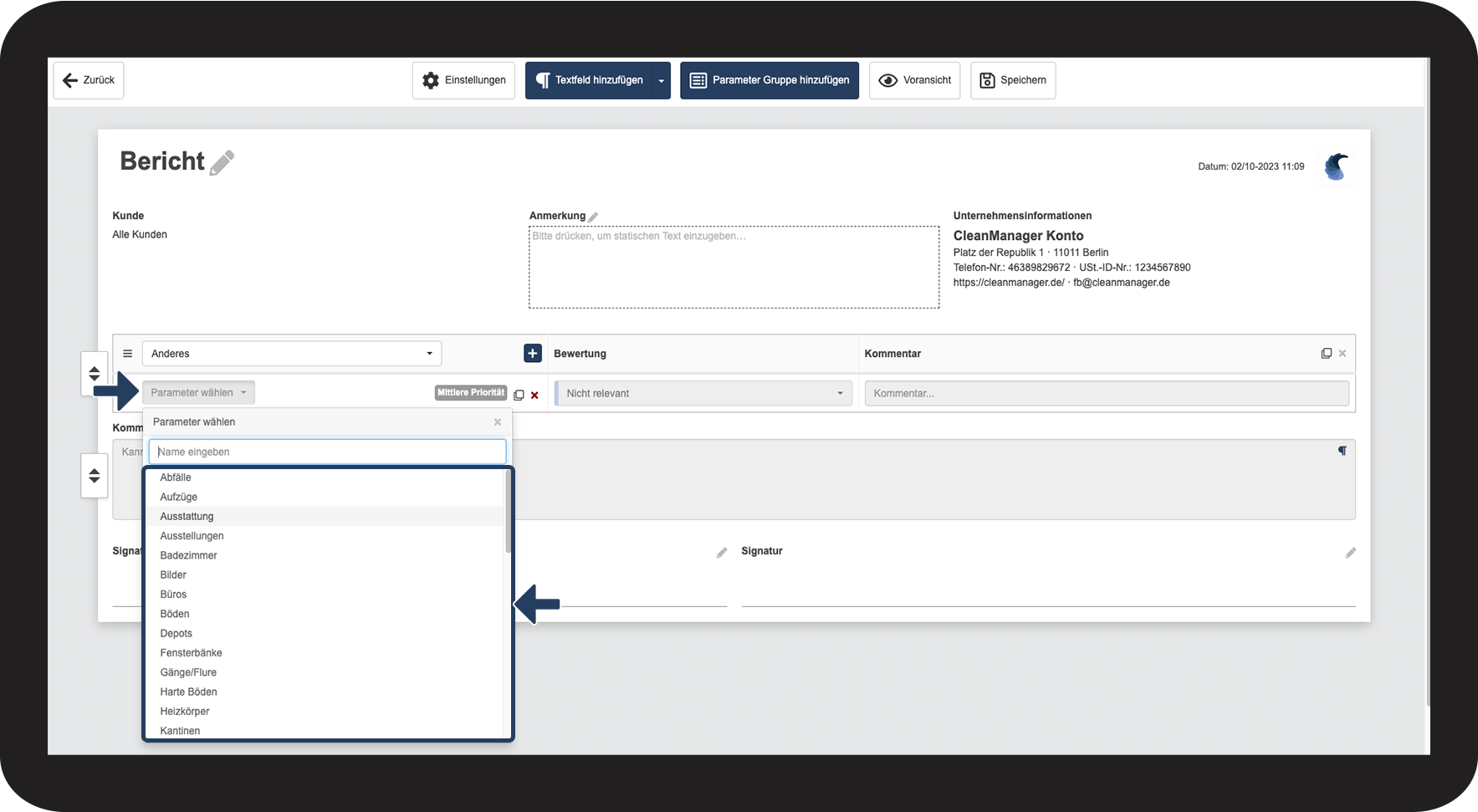Duplicate the parameter row using copy icon
Screen dimensions: 1478x812
(519, 396)
